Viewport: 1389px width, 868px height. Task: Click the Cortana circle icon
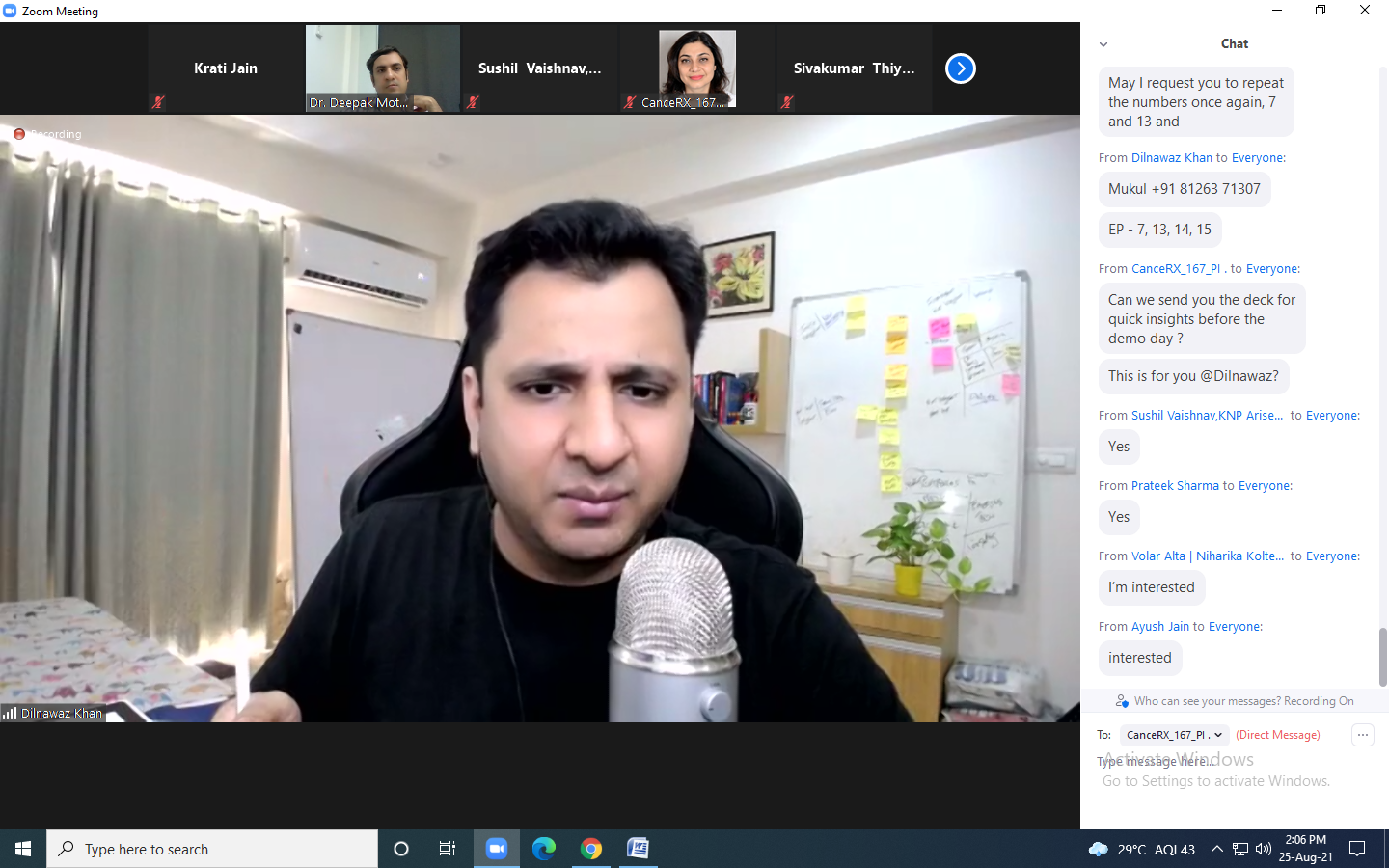coord(401,849)
